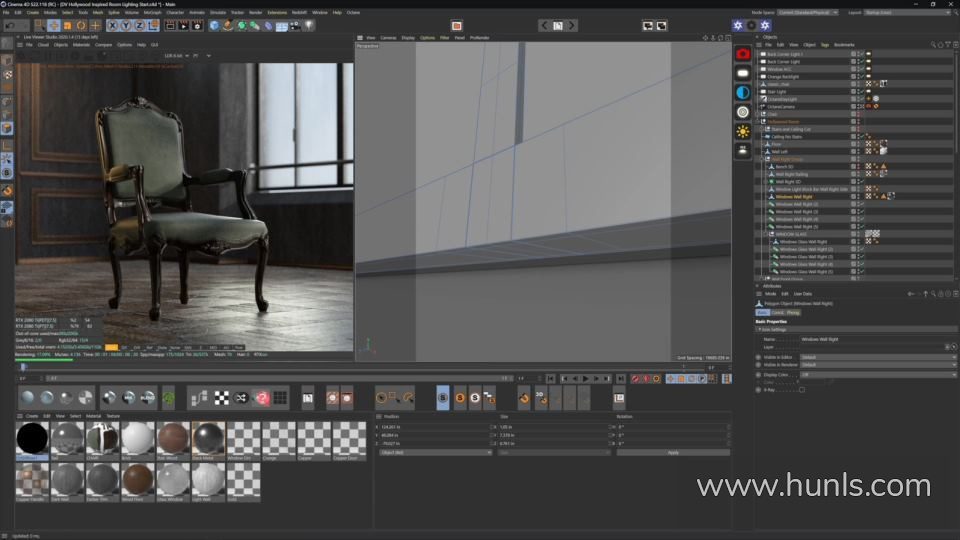960x540 pixels.
Task: Select the Rotate tool in top toolbar
Action: [x=82, y=25]
